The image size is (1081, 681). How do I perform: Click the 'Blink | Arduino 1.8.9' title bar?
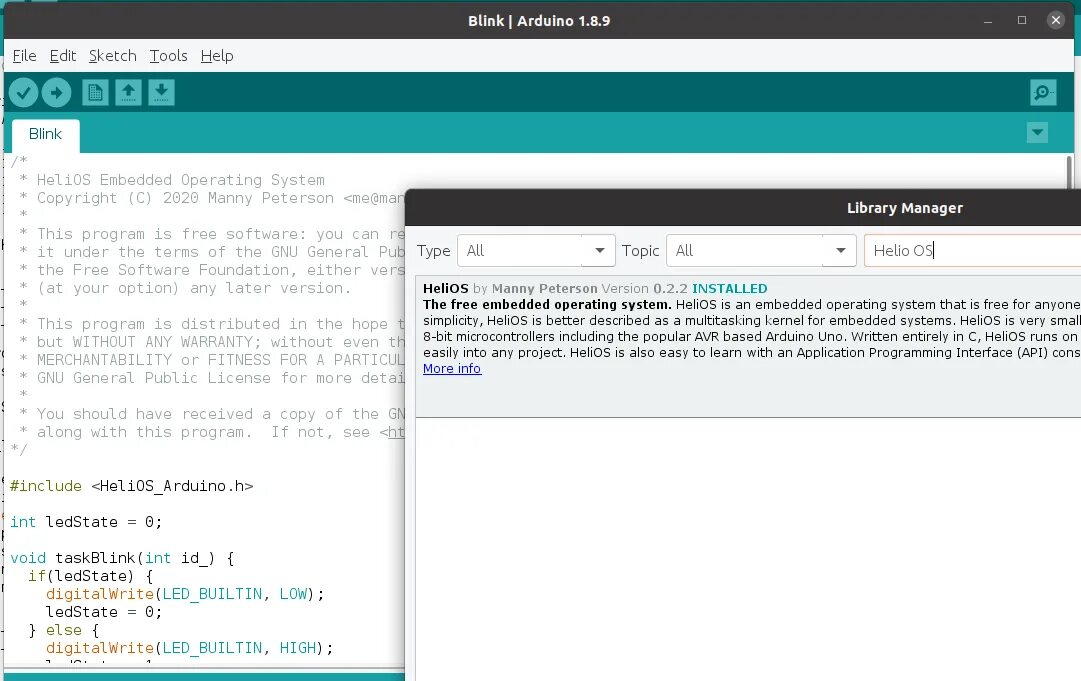coord(539,21)
